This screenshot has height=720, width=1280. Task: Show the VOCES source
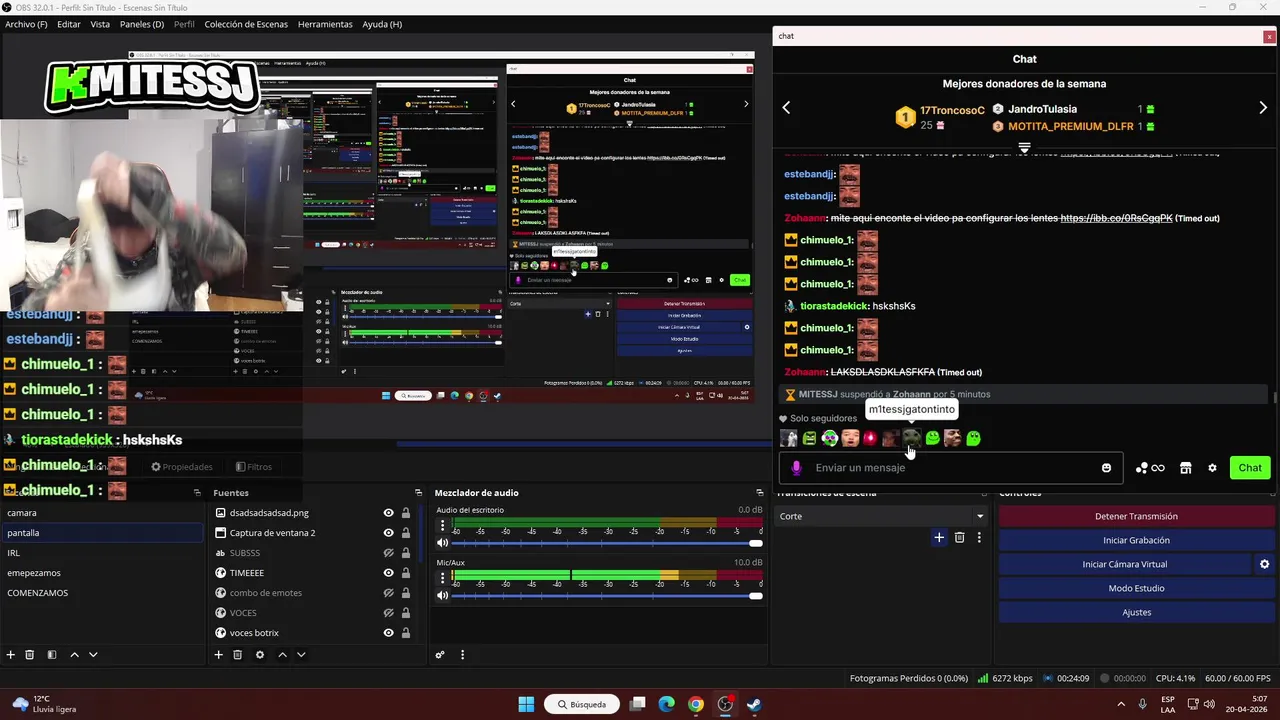coord(388,613)
